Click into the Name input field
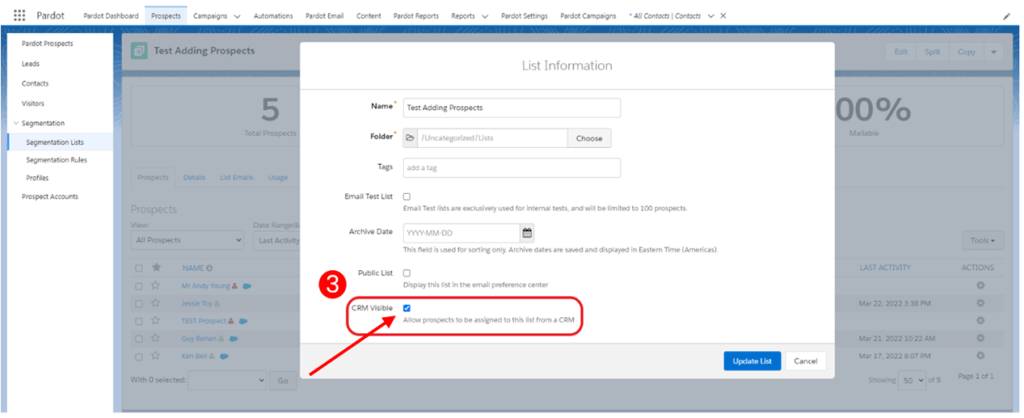 [x=511, y=108]
